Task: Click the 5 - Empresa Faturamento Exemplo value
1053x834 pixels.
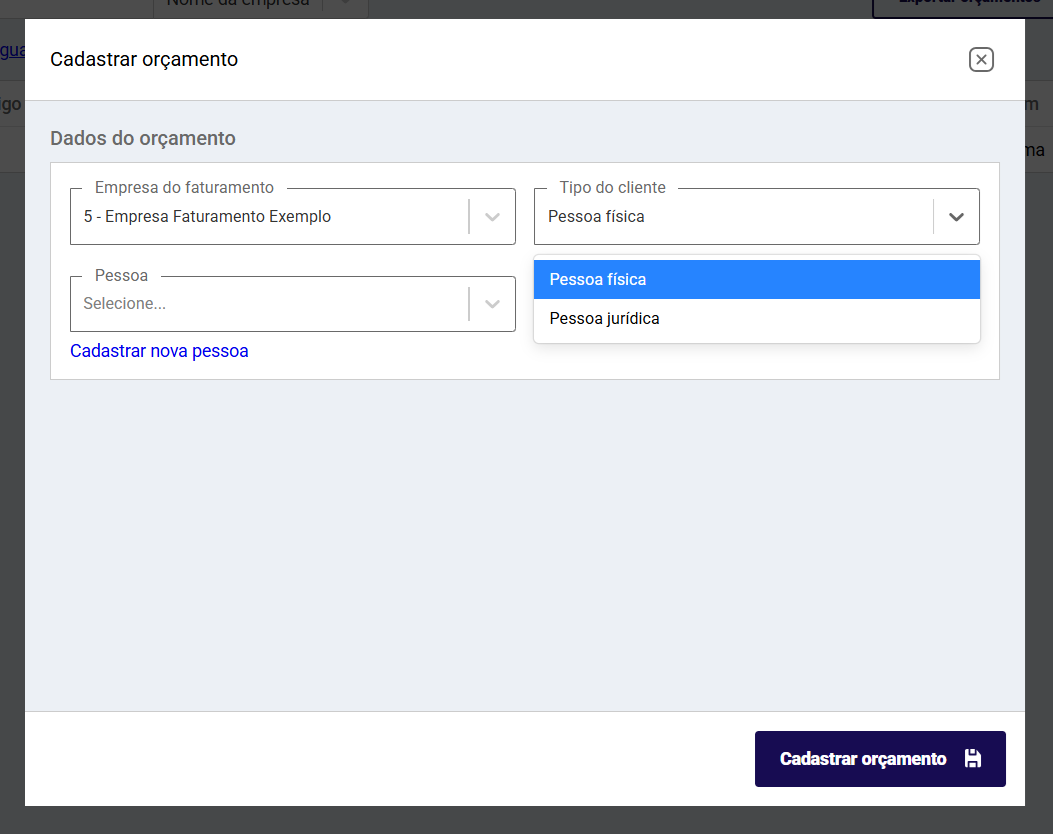Action: (x=207, y=217)
